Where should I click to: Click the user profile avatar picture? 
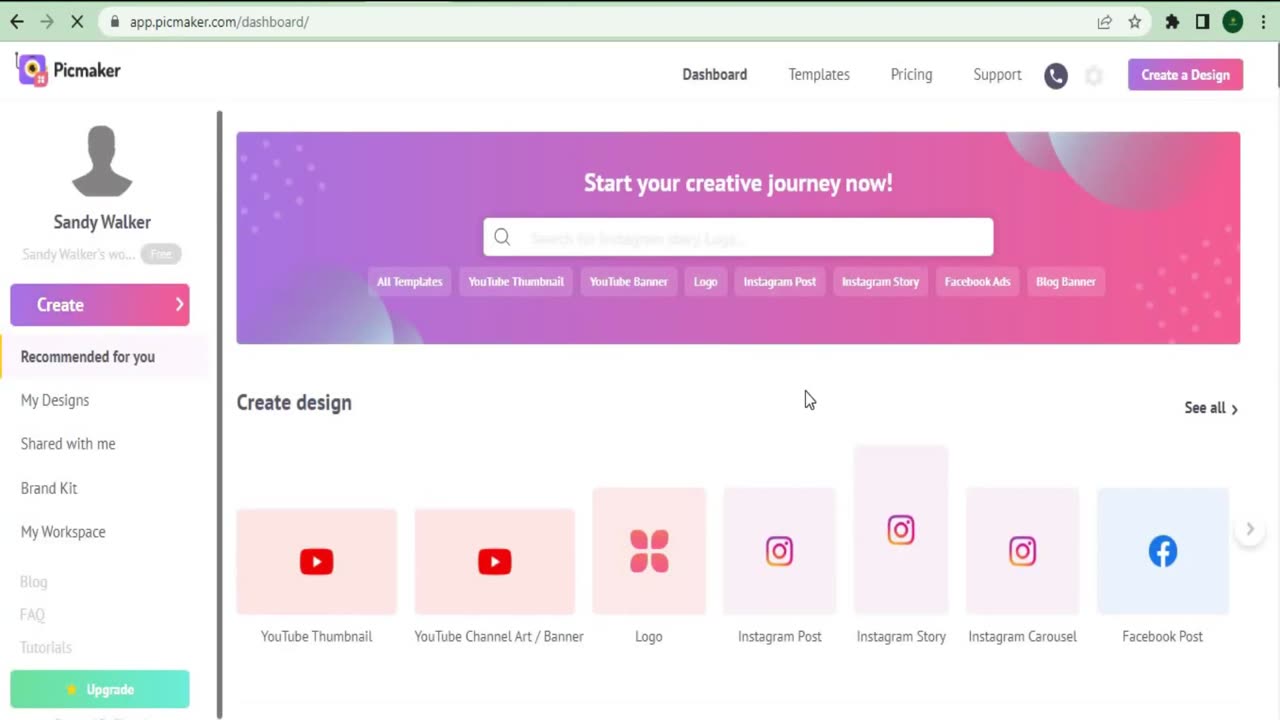pos(102,161)
